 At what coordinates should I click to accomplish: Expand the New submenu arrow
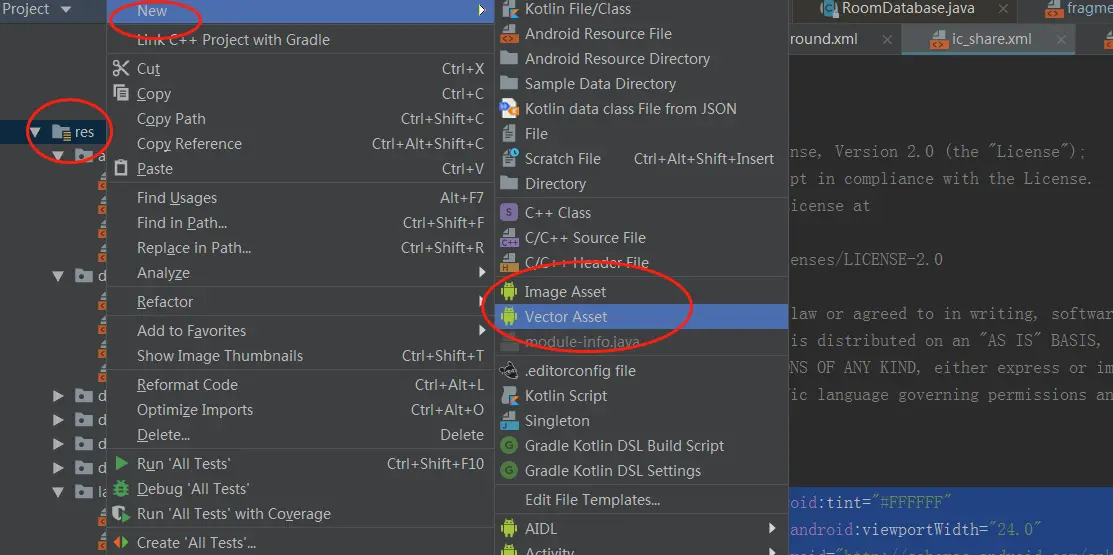pos(482,10)
